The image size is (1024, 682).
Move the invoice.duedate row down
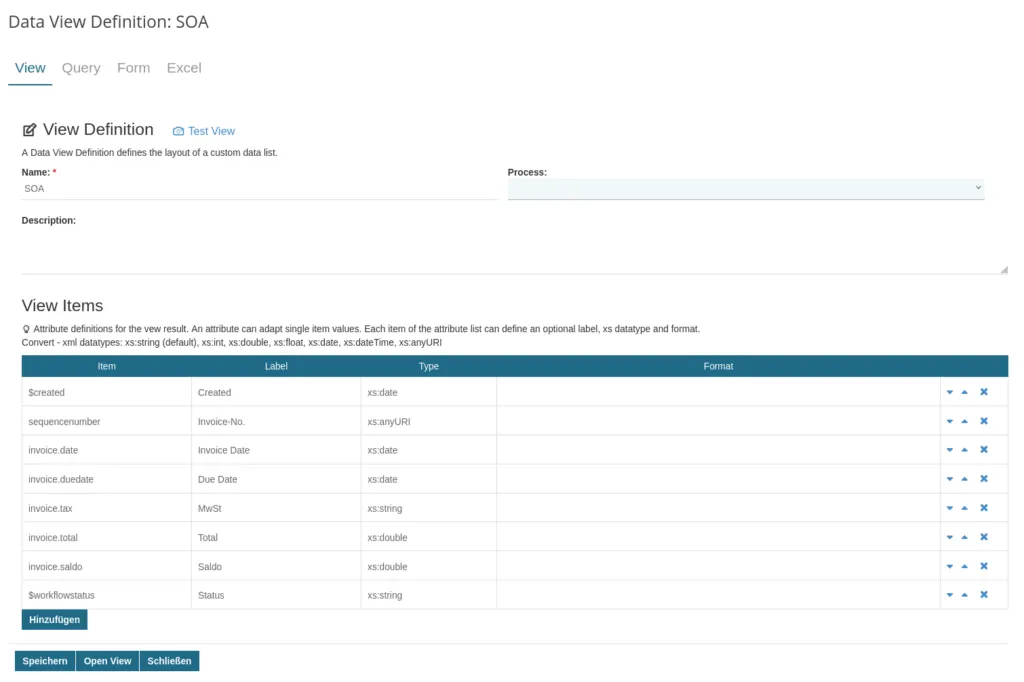949,479
